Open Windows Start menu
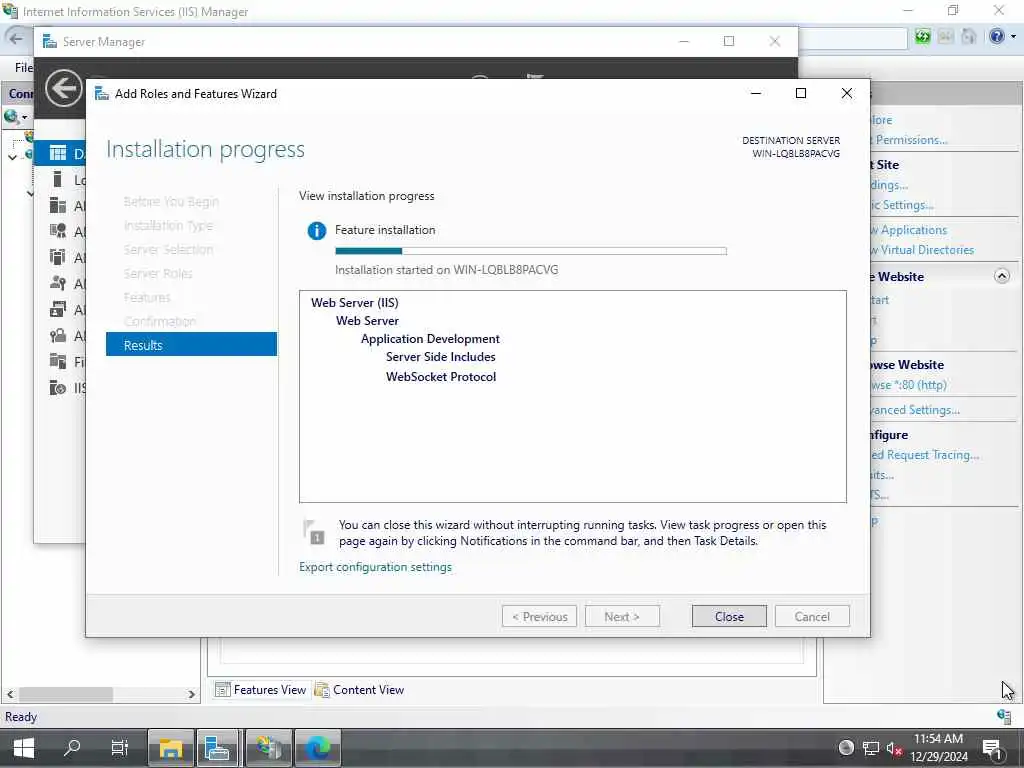 (24, 748)
